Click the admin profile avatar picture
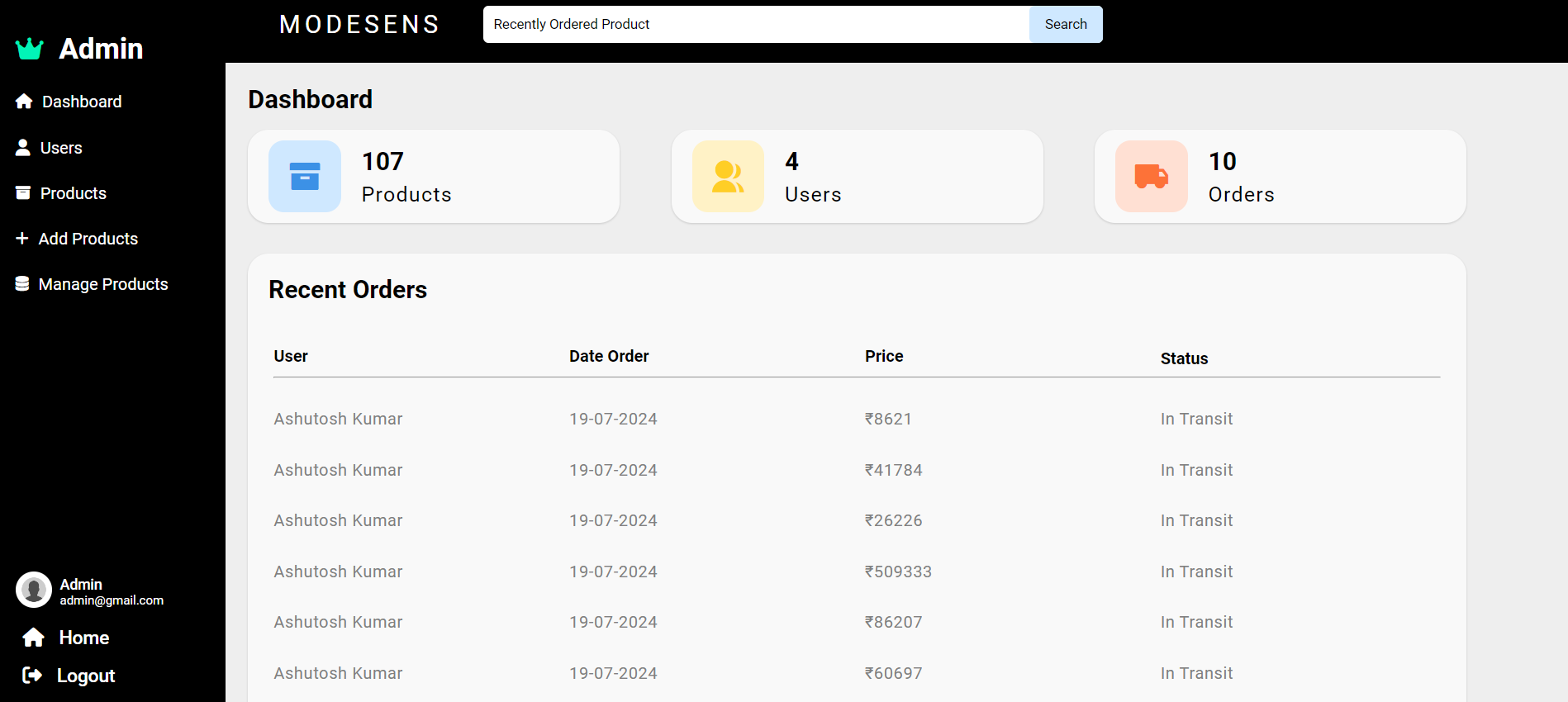The height and width of the screenshot is (702, 1568). (34, 590)
